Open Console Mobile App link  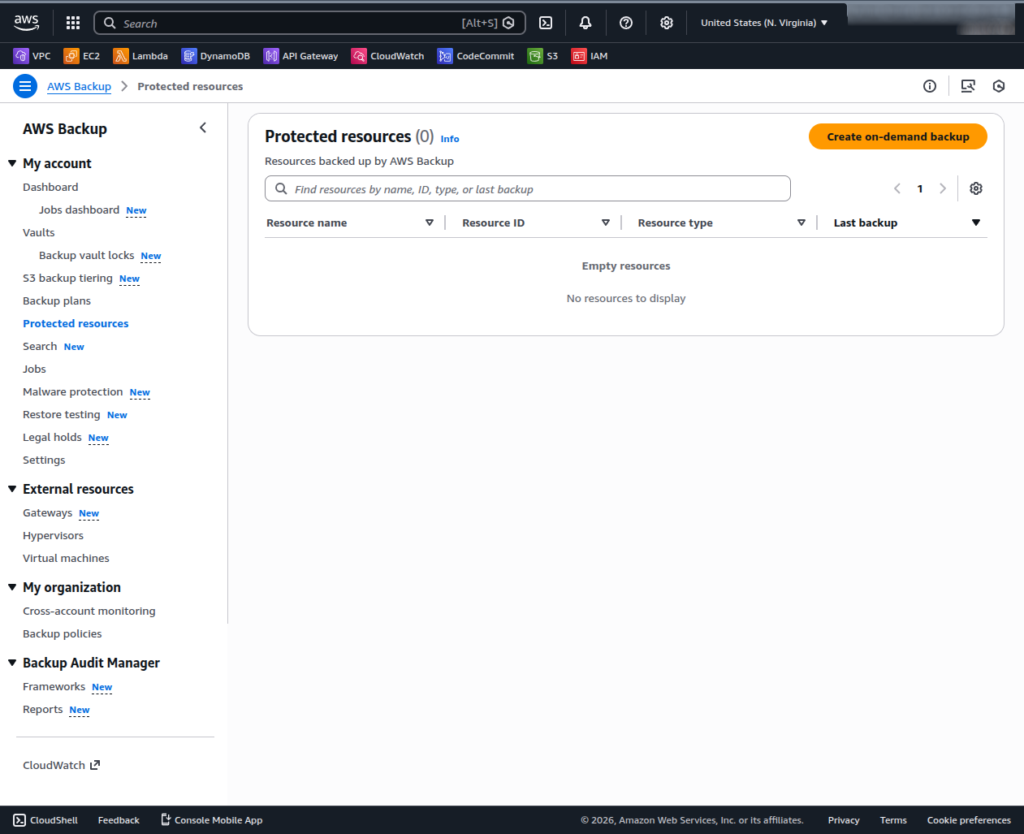[x=212, y=820]
